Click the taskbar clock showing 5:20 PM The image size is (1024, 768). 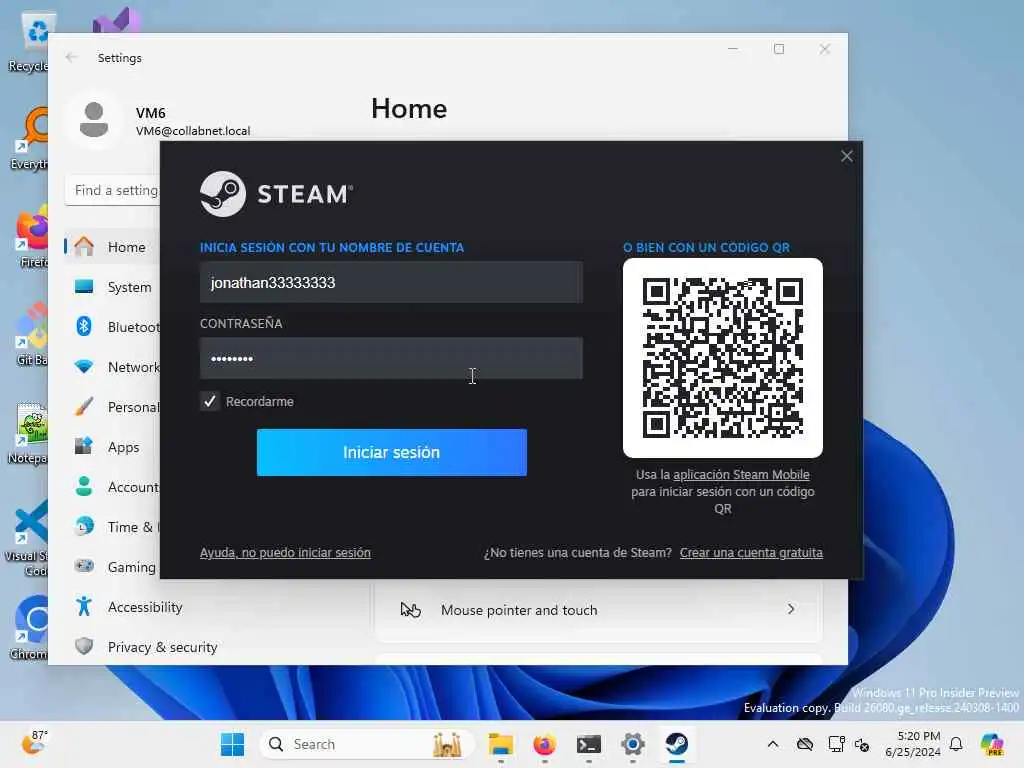(x=913, y=744)
